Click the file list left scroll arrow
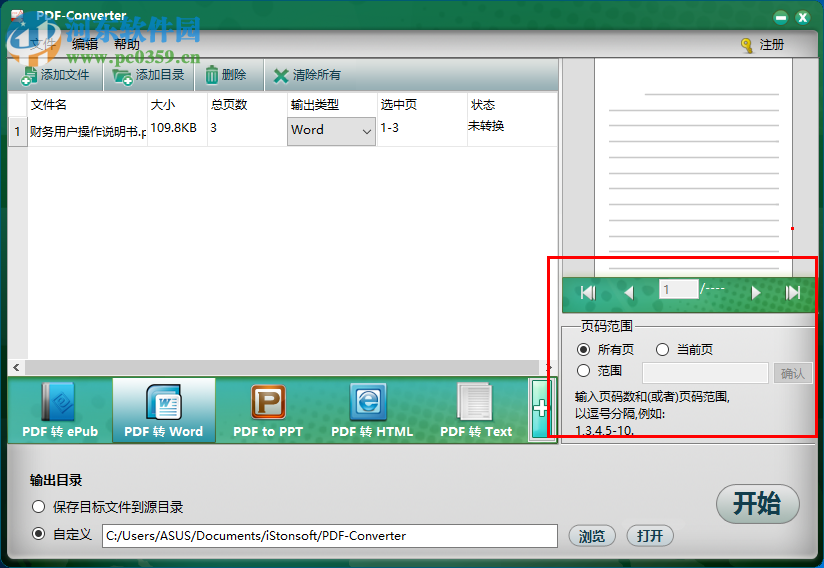This screenshot has height=568, width=824. [16, 367]
